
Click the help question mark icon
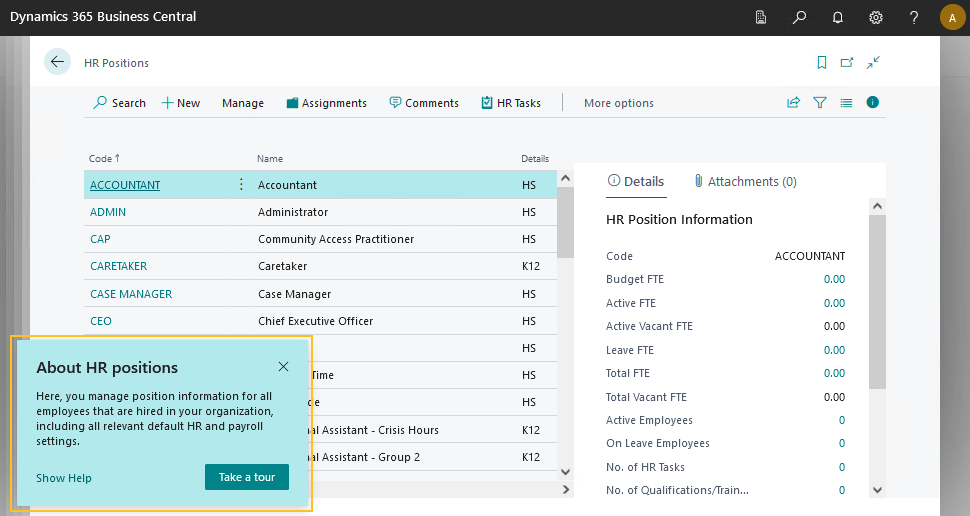coord(913,17)
